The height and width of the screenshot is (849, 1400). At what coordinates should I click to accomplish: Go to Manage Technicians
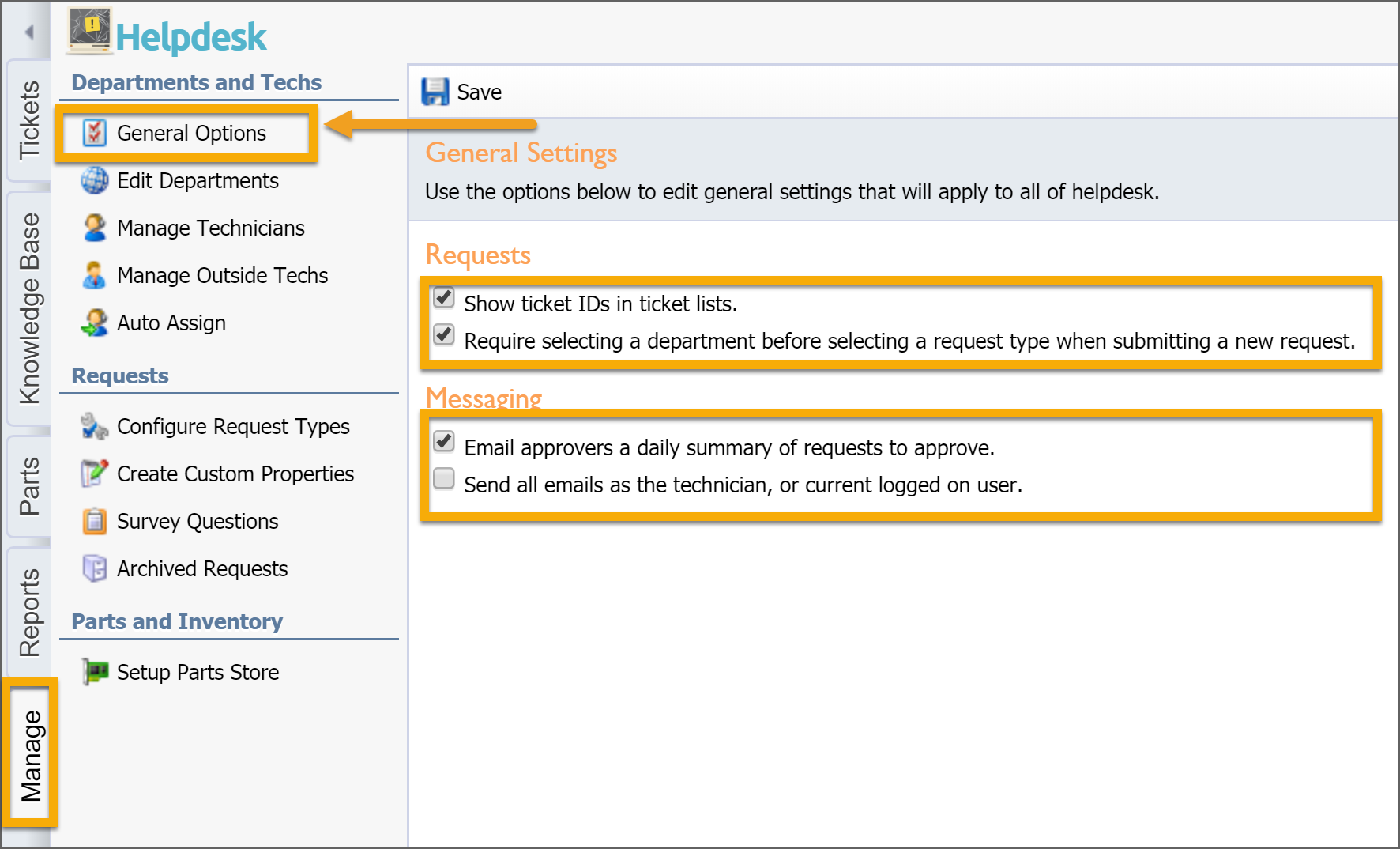click(x=211, y=228)
